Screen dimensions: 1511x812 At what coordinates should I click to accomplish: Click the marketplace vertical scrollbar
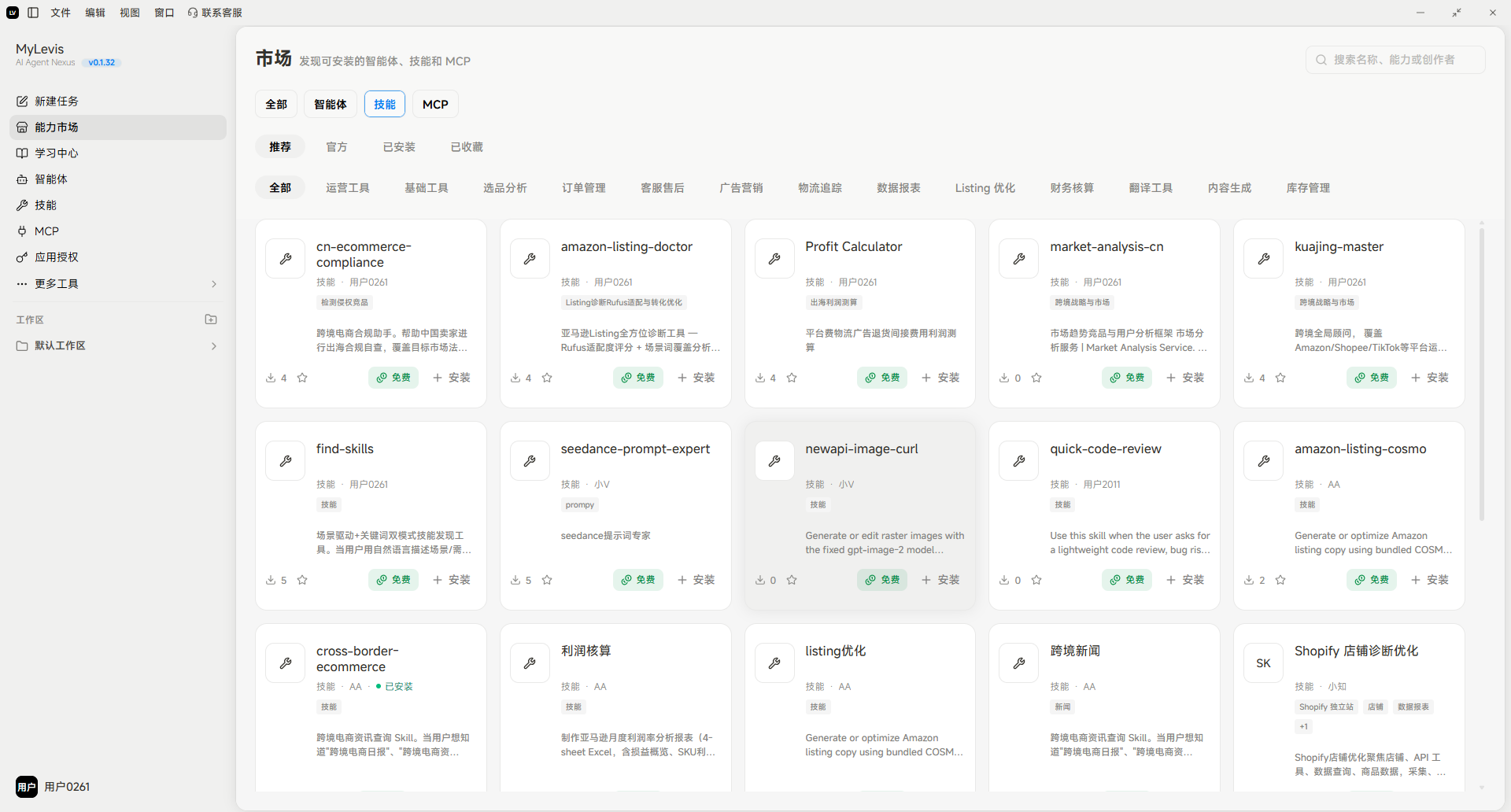[x=1482, y=375]
